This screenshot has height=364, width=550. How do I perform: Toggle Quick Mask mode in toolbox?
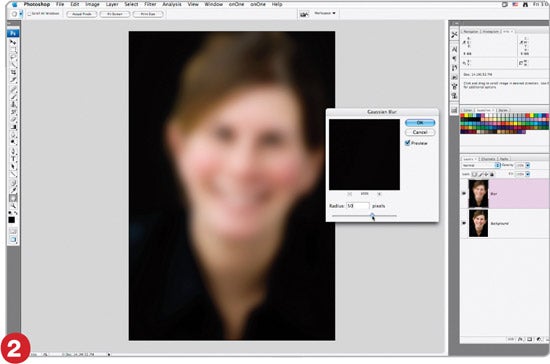pyautogui.click(x=13, y=231)
